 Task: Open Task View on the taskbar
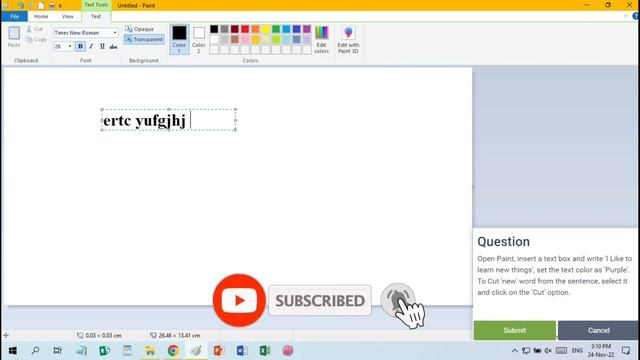58,351
